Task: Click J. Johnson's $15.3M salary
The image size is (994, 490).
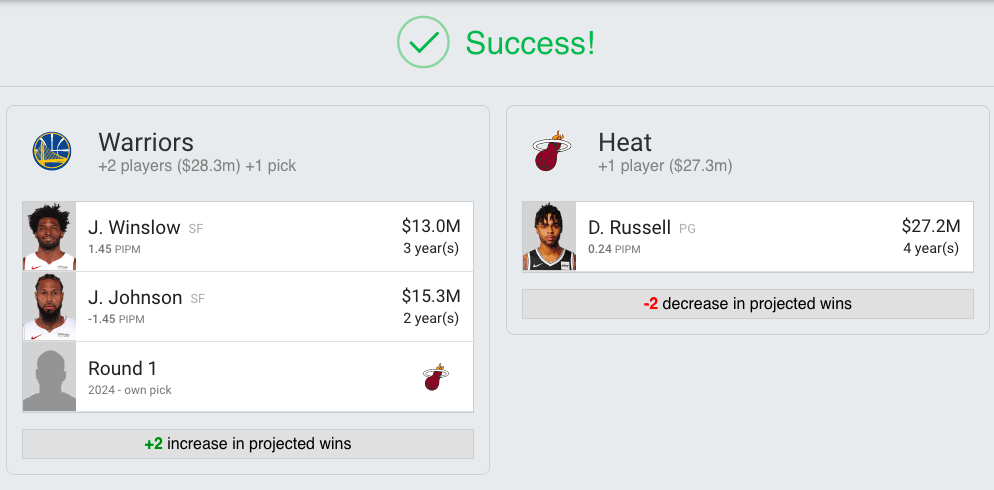Action: tap(430, 296)
